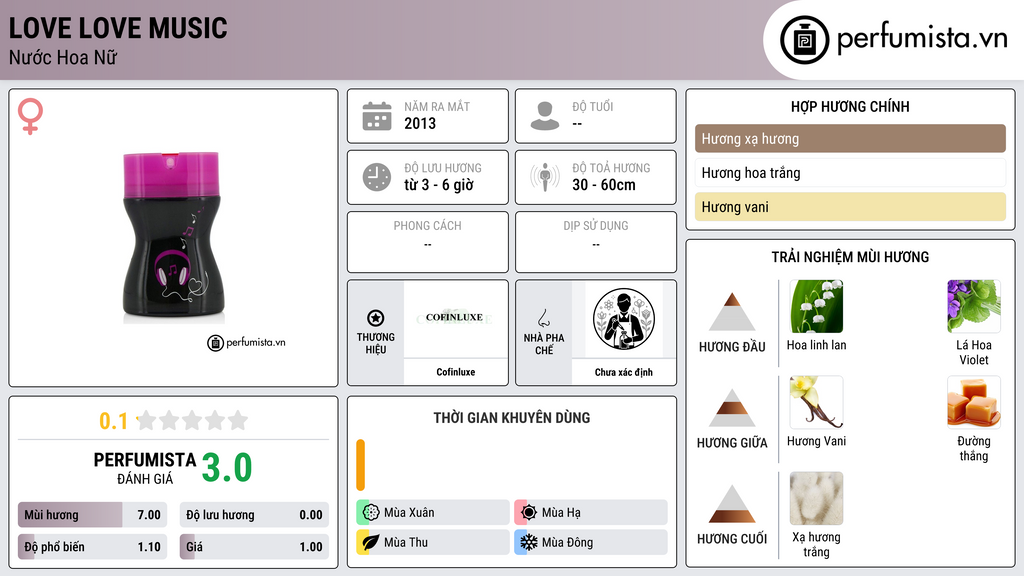The image size is (1024, 576).
Task: Click the Mùa Đông season label
Action: 568,542
